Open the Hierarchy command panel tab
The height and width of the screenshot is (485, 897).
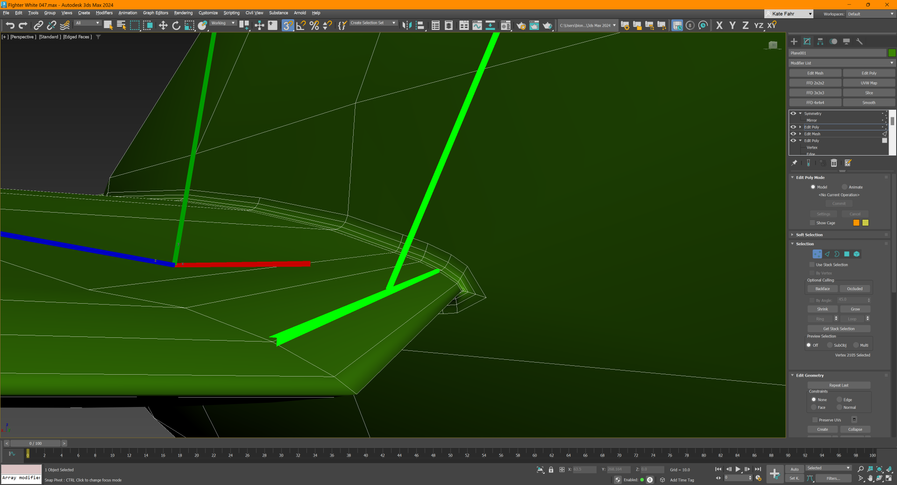820,41
